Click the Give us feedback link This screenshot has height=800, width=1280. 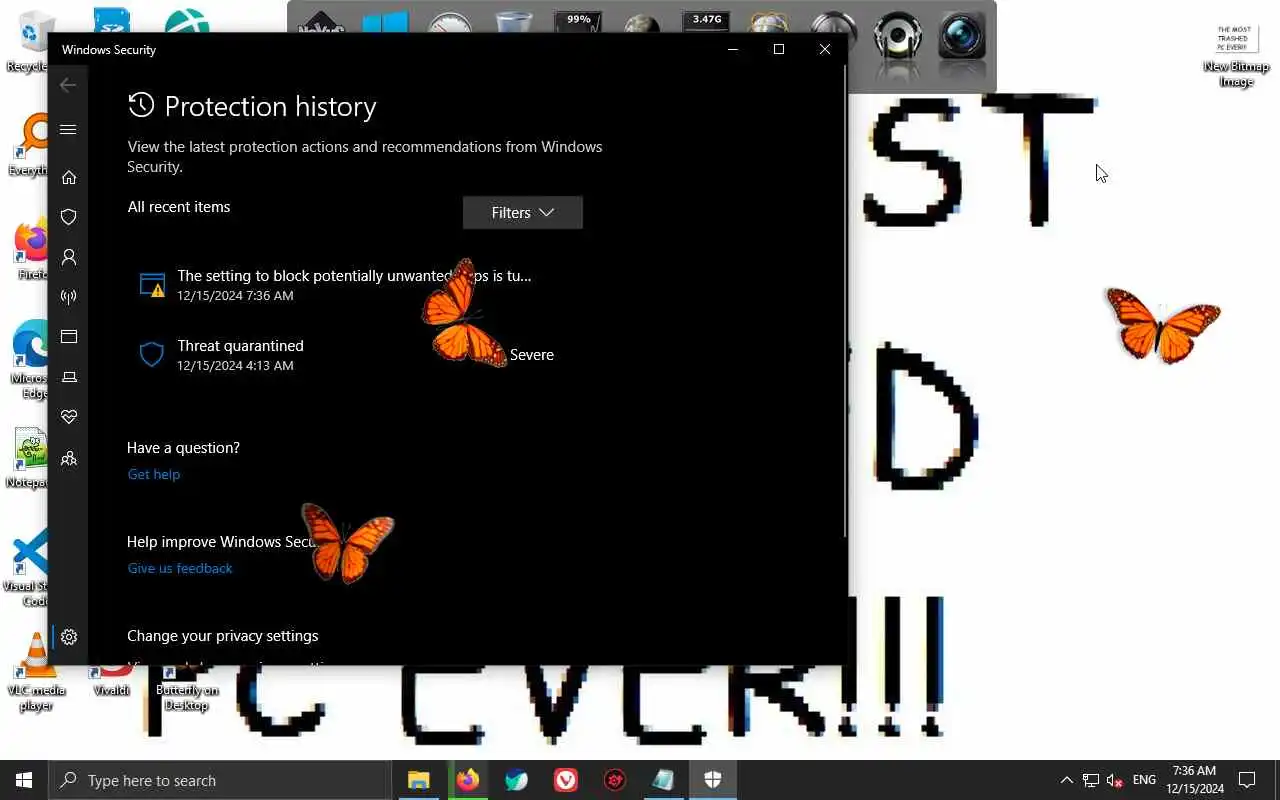coord(180,568)
